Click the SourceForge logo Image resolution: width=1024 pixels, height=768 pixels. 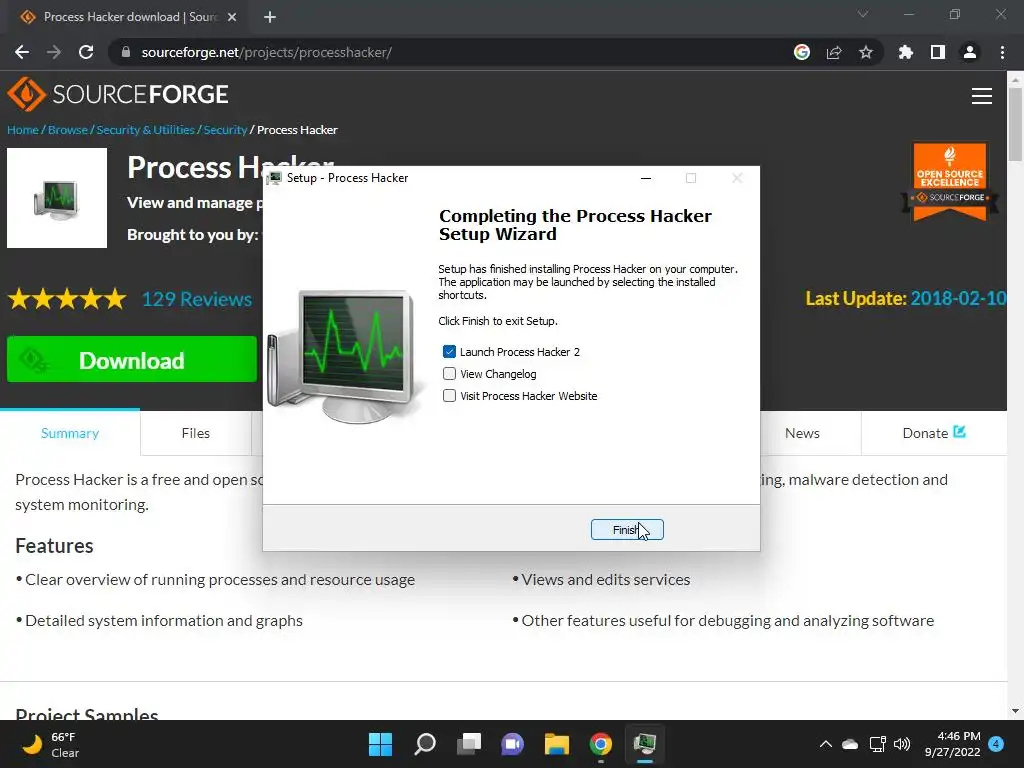(118, 94)
